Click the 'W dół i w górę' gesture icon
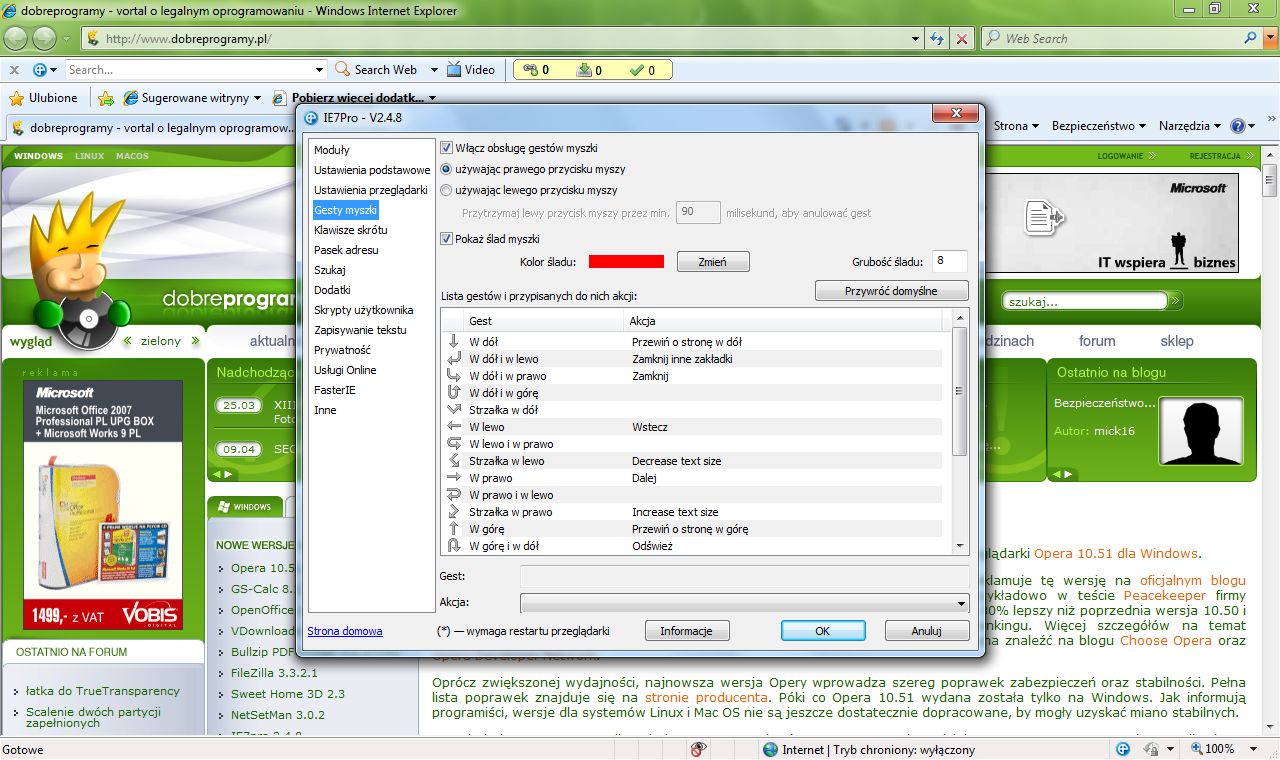The height and width of the screenshot is (760, 1280). [453, 392]
